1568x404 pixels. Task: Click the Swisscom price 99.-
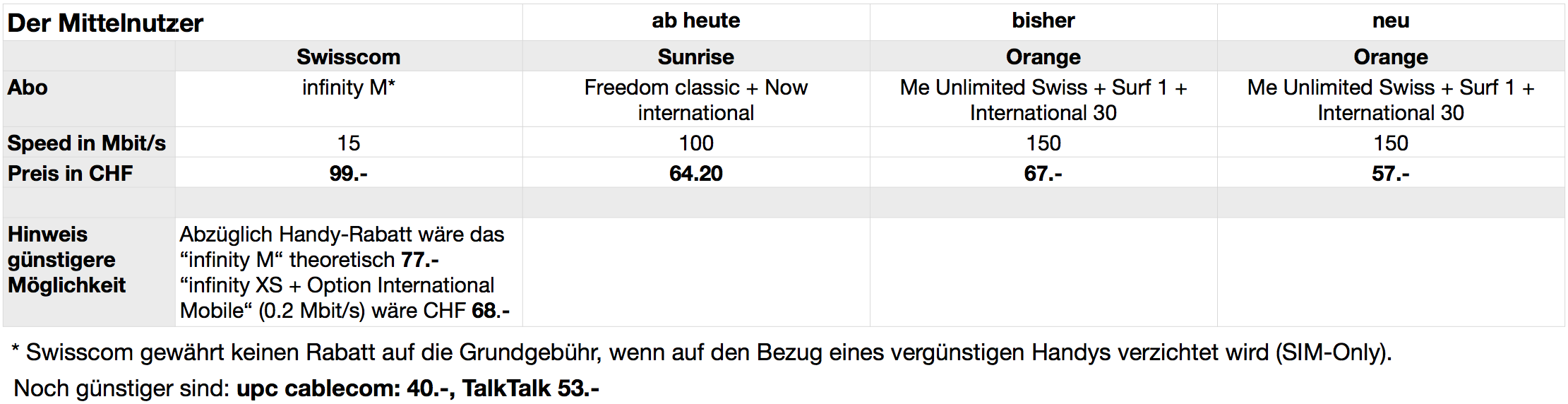(x=348, y=173)
